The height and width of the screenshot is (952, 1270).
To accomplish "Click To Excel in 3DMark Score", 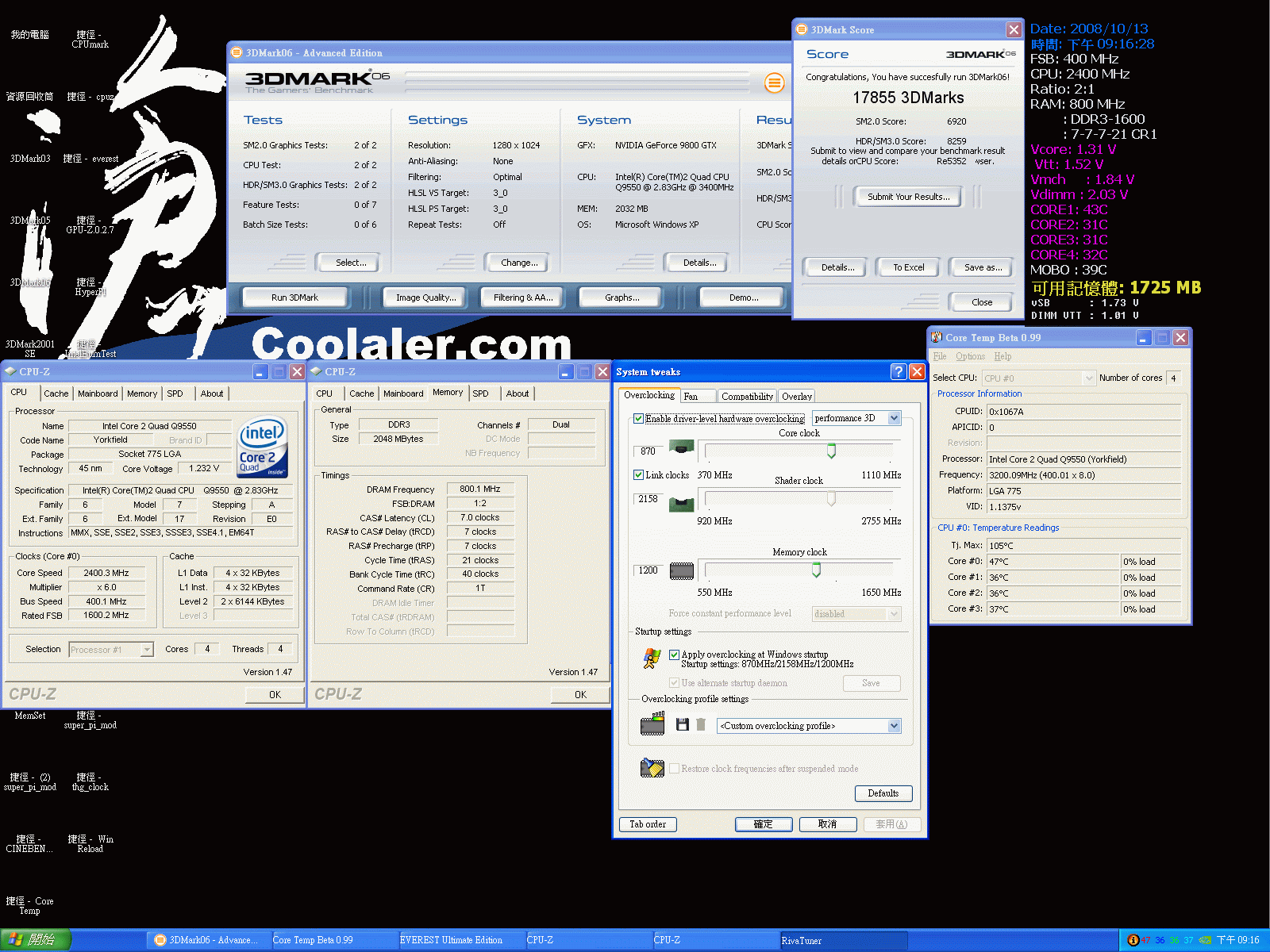I will click(908, 267).
